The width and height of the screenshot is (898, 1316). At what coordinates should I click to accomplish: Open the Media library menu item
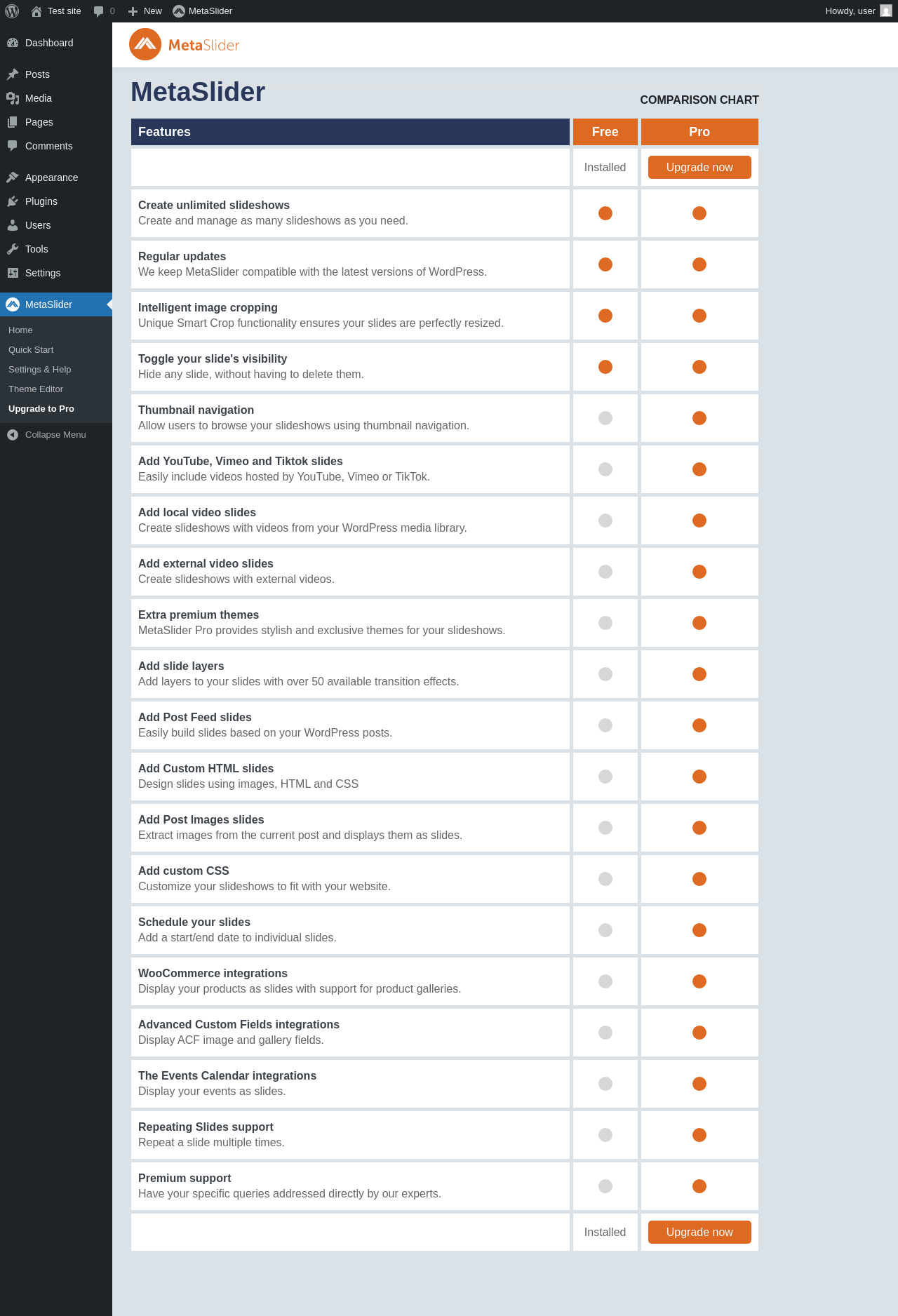[39, 98]
